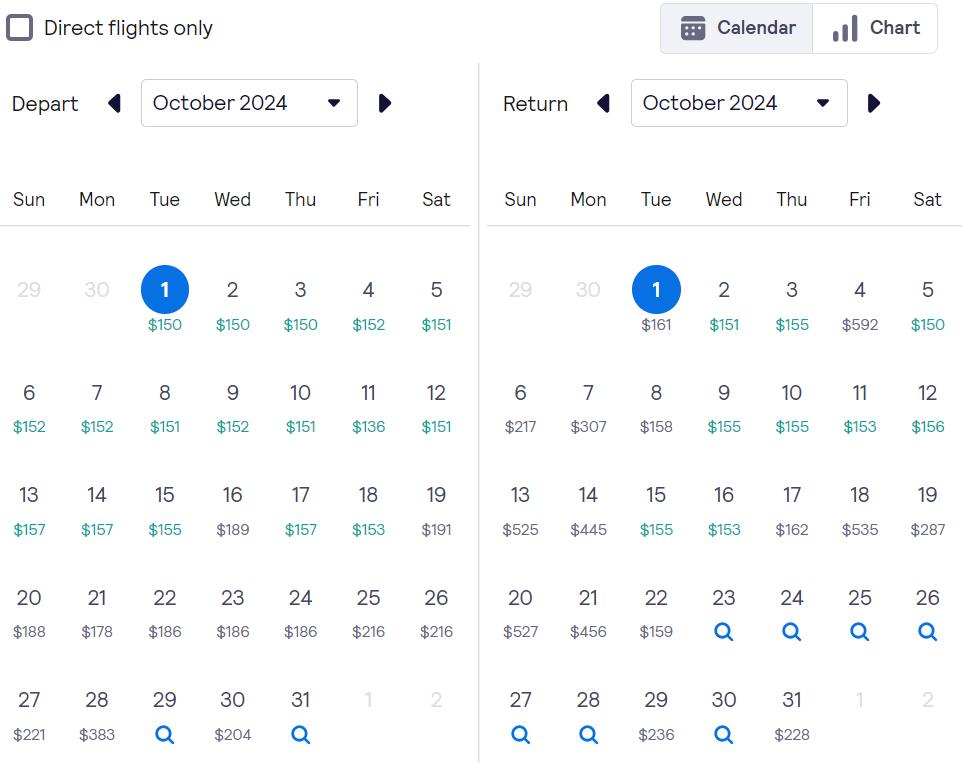This screenshot has width=964, height=763.
Task: Click the search icon on return date 23
Action: tap(724, 631)
